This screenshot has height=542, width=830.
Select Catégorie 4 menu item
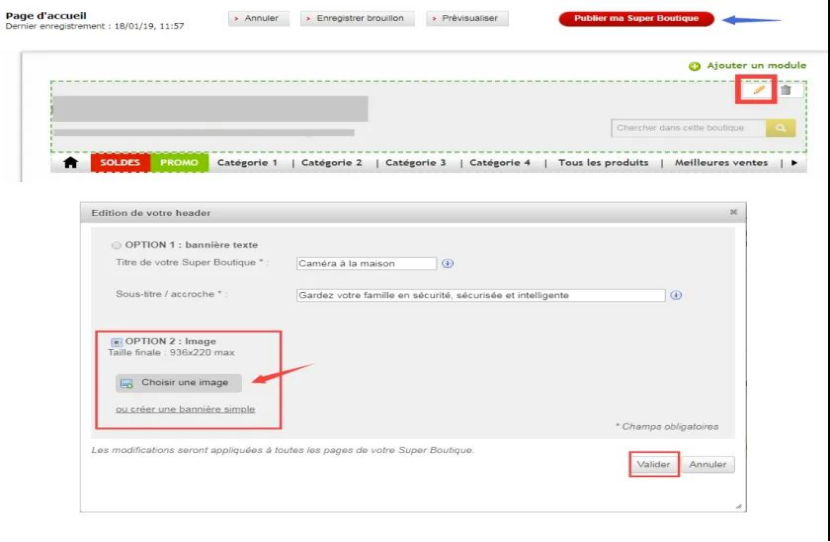[x=500, y=162]
